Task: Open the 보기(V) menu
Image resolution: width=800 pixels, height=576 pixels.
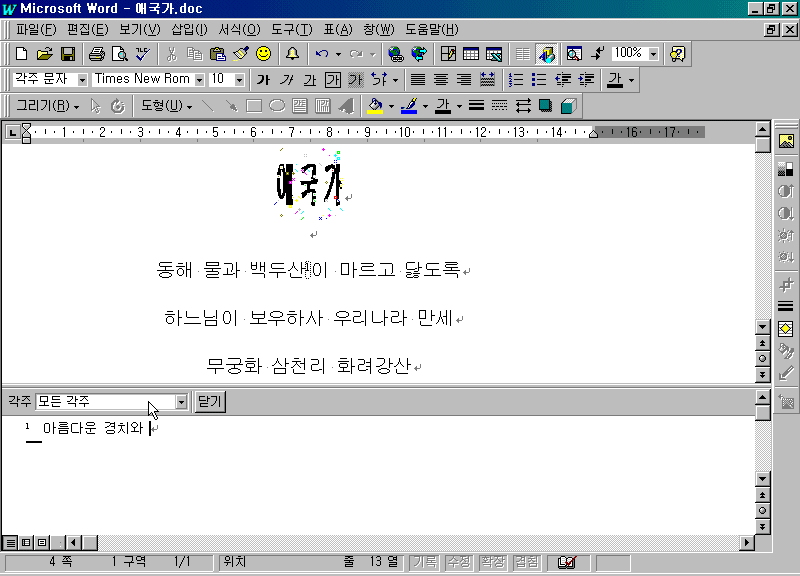Action: 140,30
